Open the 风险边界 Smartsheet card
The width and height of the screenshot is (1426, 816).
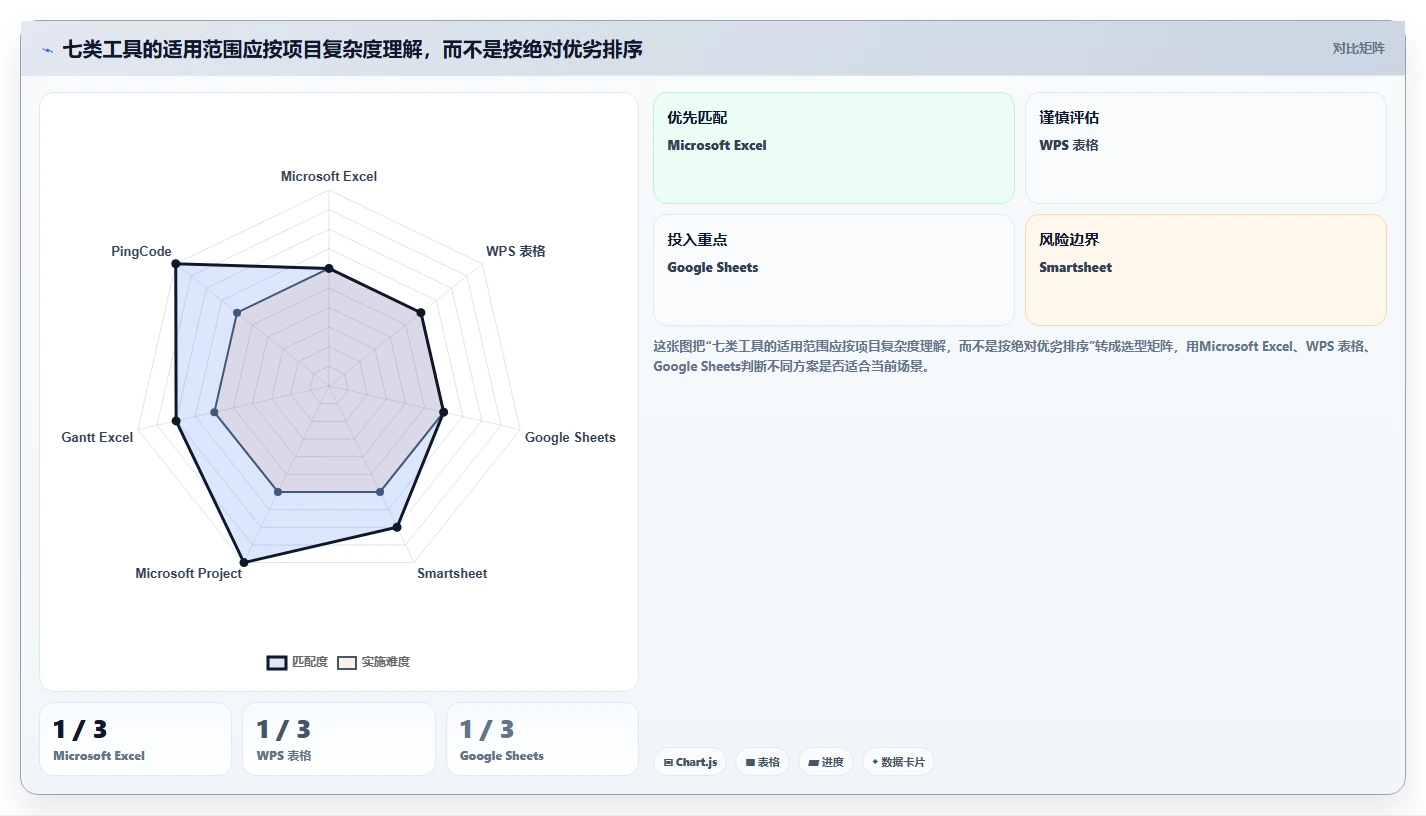pos(1206,270)
